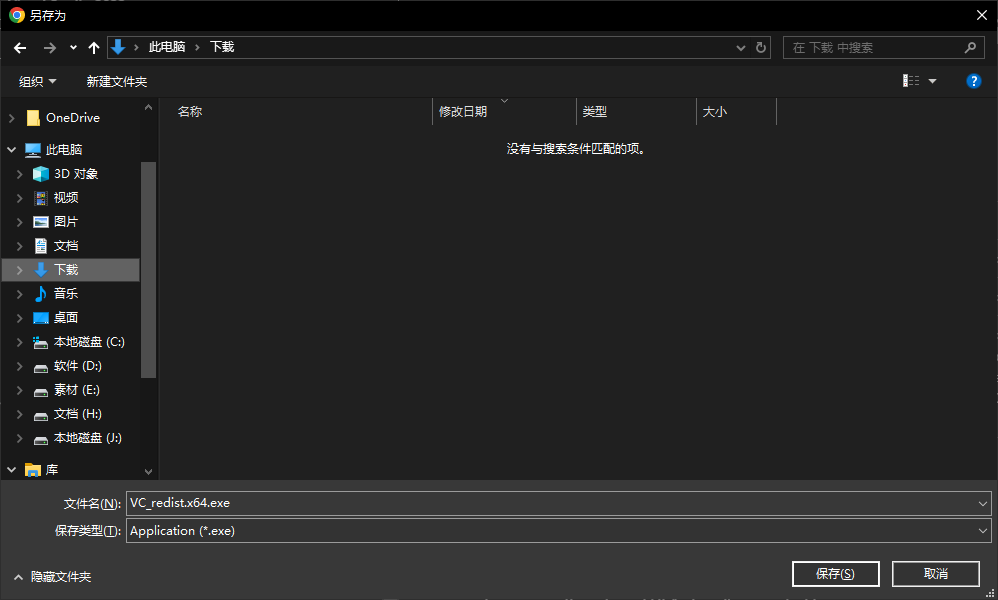Collapse folders via 隐藏文件夹
998x600 pixels.
coord(53,576)
